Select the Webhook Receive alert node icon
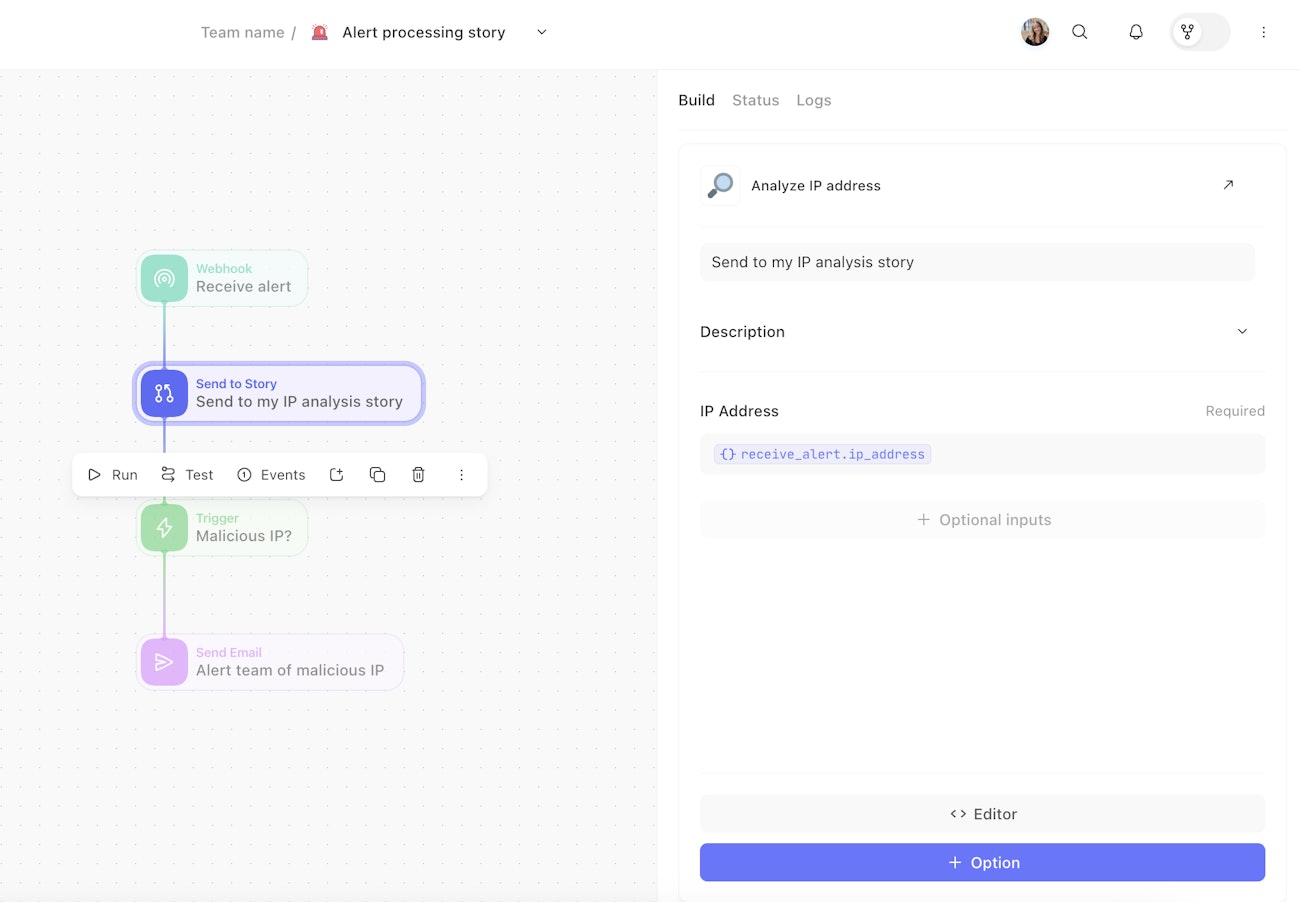1300x902 pixels. pyautogui.click(x=164, y=278)
